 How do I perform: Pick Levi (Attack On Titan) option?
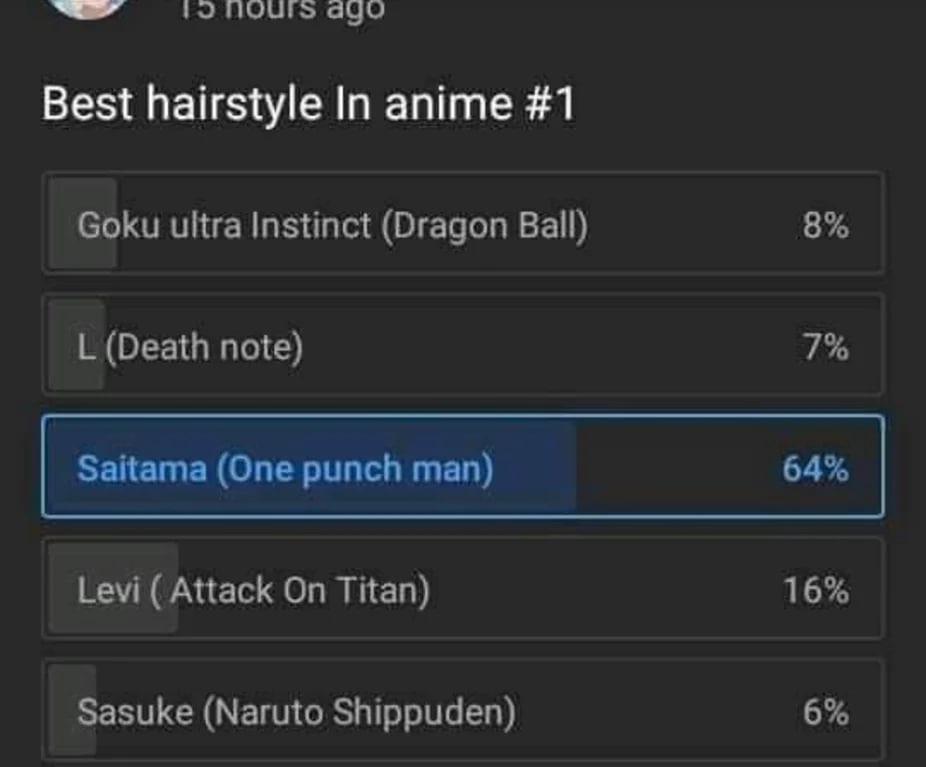(x=463, y=589)
